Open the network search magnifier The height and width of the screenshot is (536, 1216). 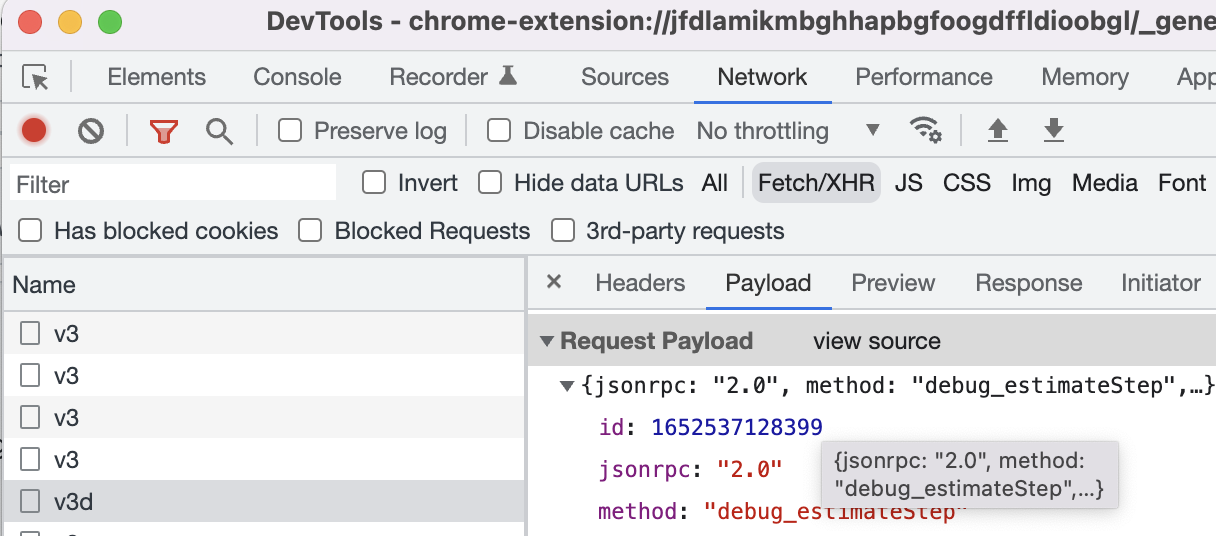point(219,130)
